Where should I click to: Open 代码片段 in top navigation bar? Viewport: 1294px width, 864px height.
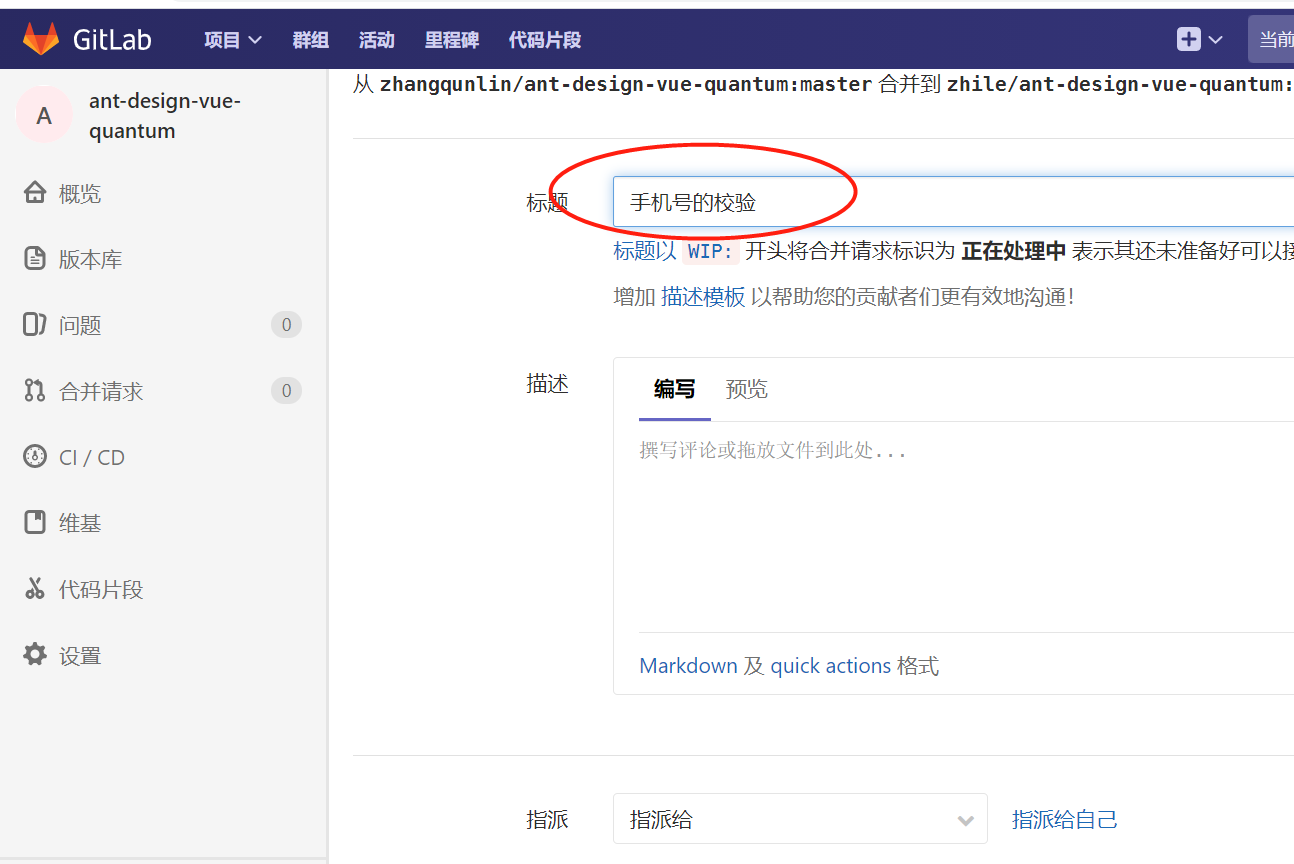tap(545, 40)
